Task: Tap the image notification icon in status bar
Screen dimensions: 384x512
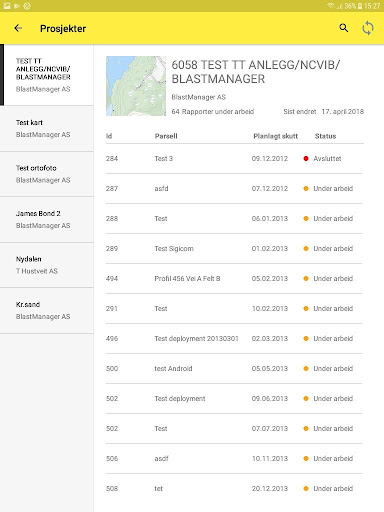Action: [7, 6]
